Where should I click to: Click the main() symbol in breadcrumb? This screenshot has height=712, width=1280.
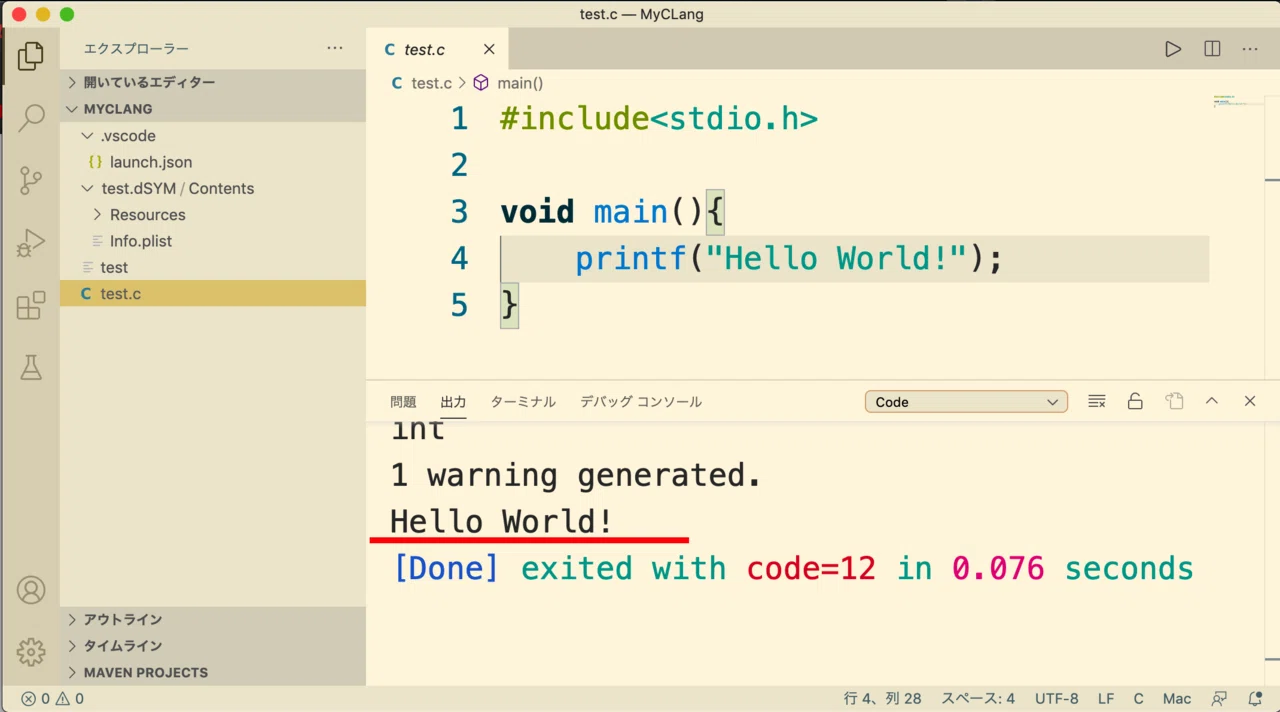point(508,83)
